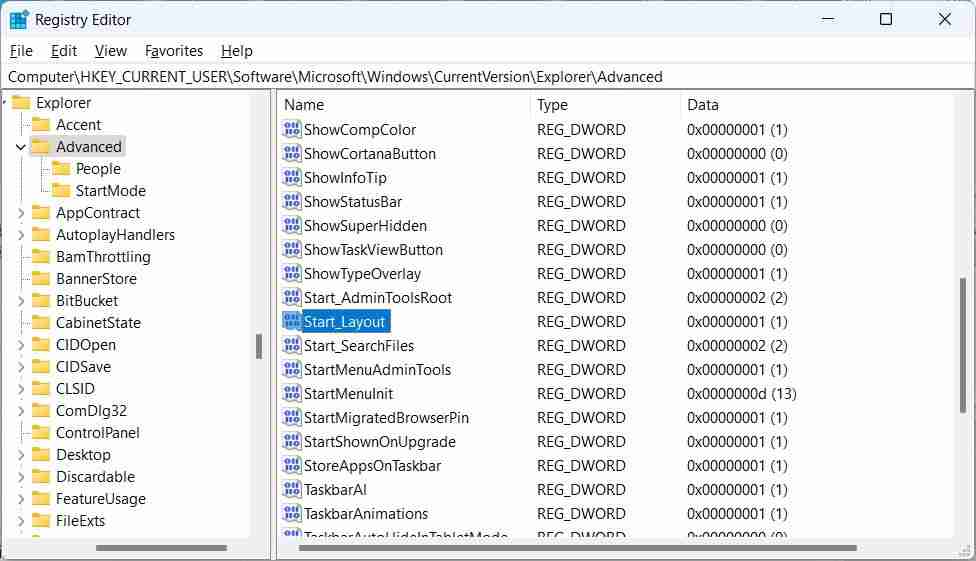Collapse the Advanced key in the tree

pyautogui.click(x=21, y=147)
